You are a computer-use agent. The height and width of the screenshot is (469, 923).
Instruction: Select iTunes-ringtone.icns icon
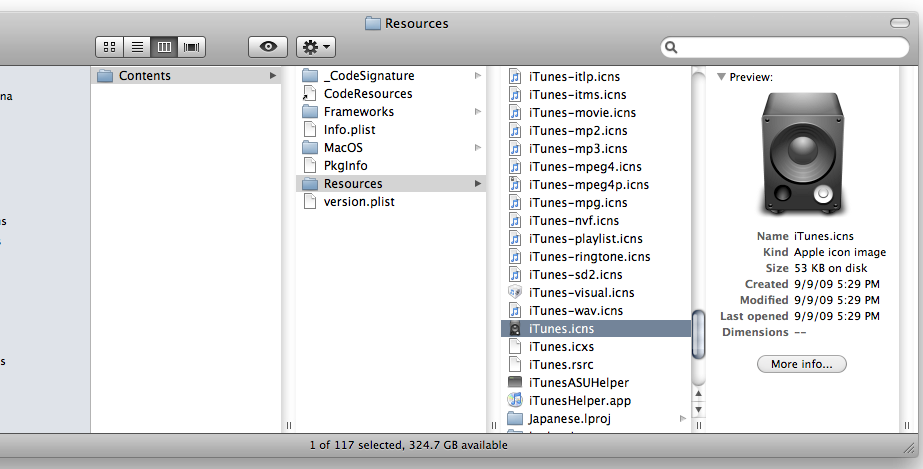[515, 257]
